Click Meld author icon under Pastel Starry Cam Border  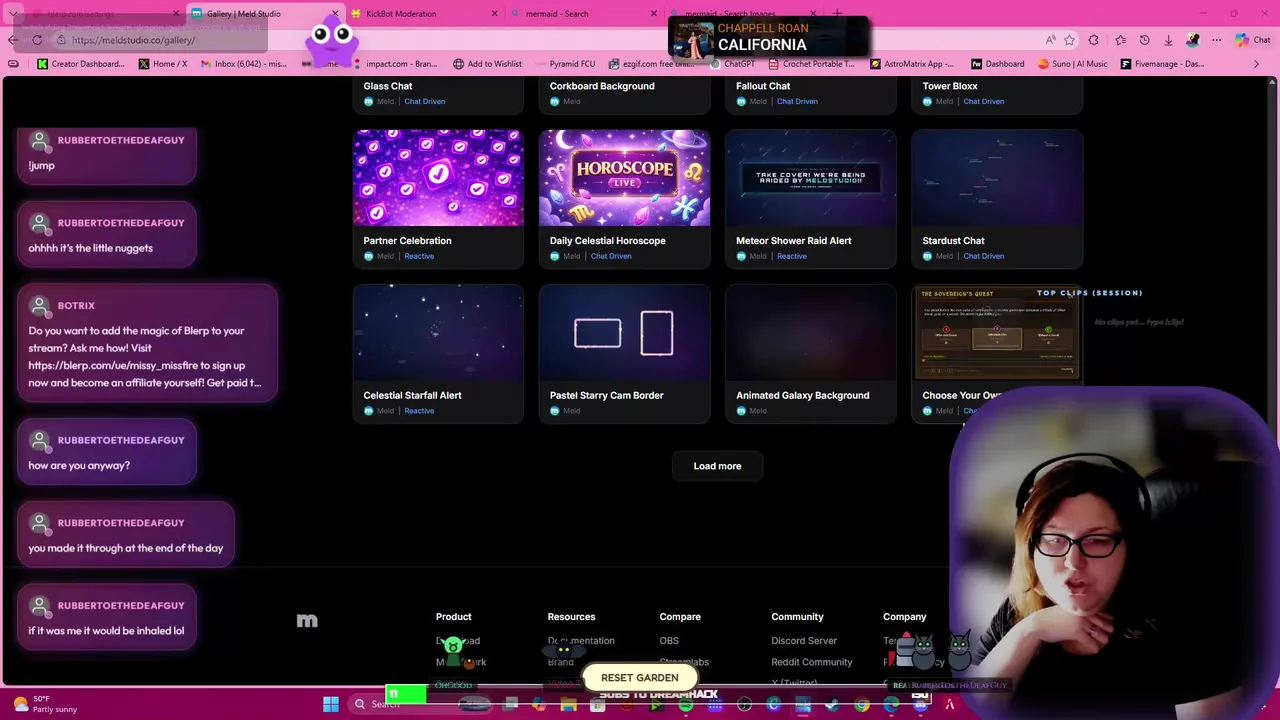[x=555, y=411]
